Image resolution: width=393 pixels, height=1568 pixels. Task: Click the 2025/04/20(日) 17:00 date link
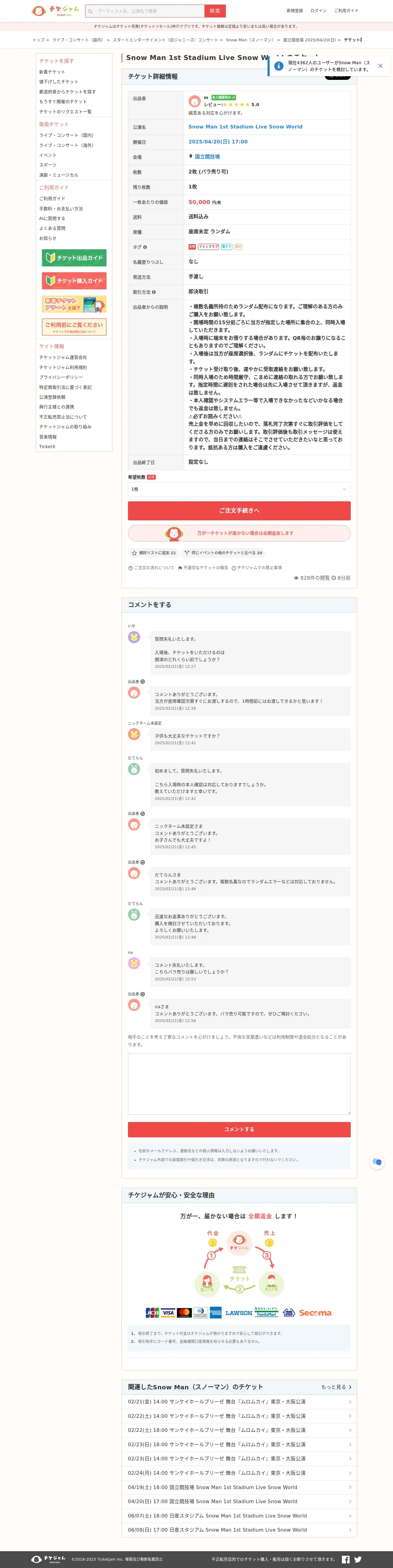(218, 142)
